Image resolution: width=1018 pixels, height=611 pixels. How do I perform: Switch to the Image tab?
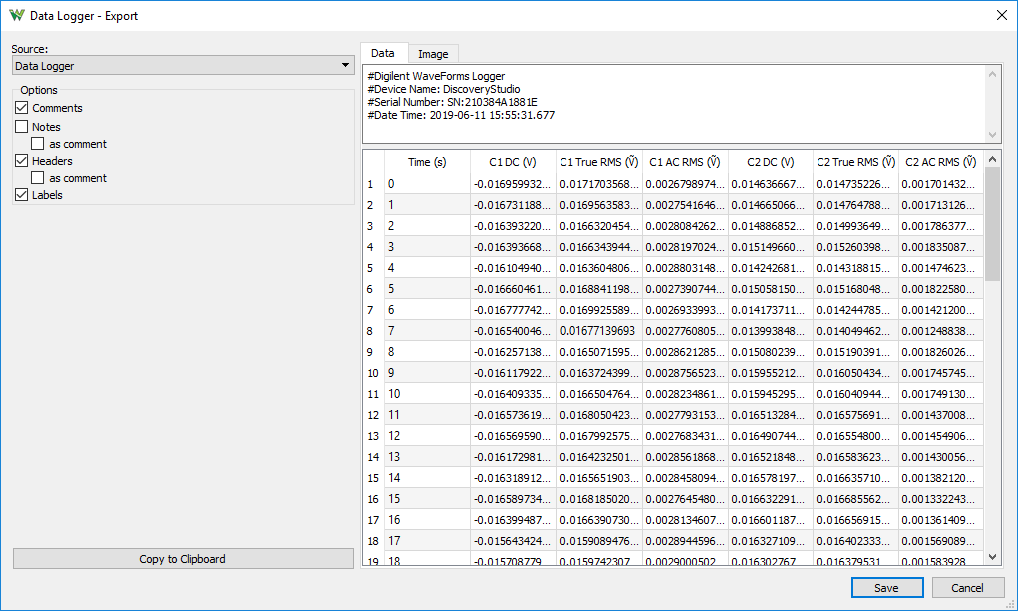[433, 54]
